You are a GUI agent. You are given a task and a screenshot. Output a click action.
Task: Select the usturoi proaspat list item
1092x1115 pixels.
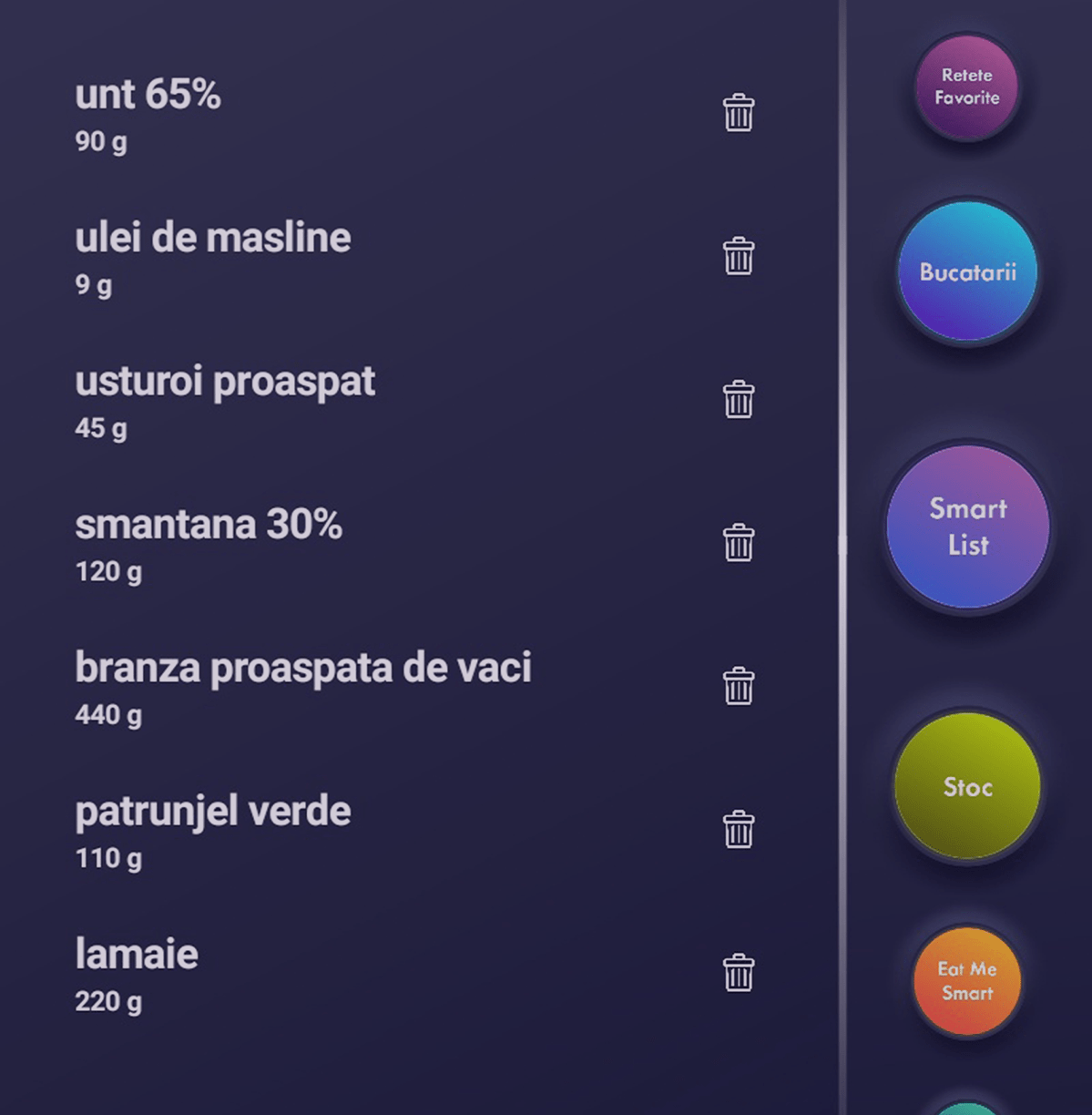coord(224,382)
